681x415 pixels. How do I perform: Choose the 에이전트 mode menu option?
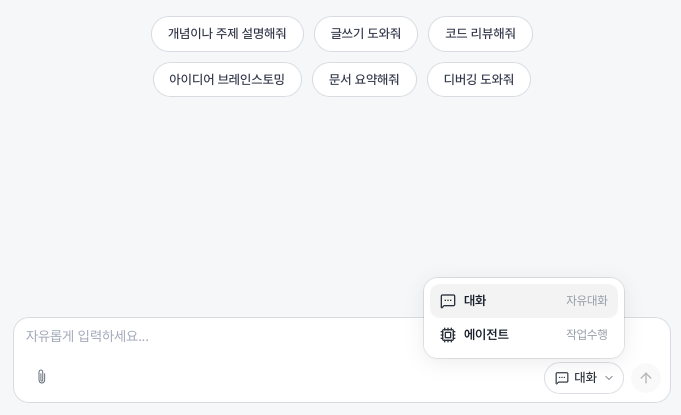[487, 335]
